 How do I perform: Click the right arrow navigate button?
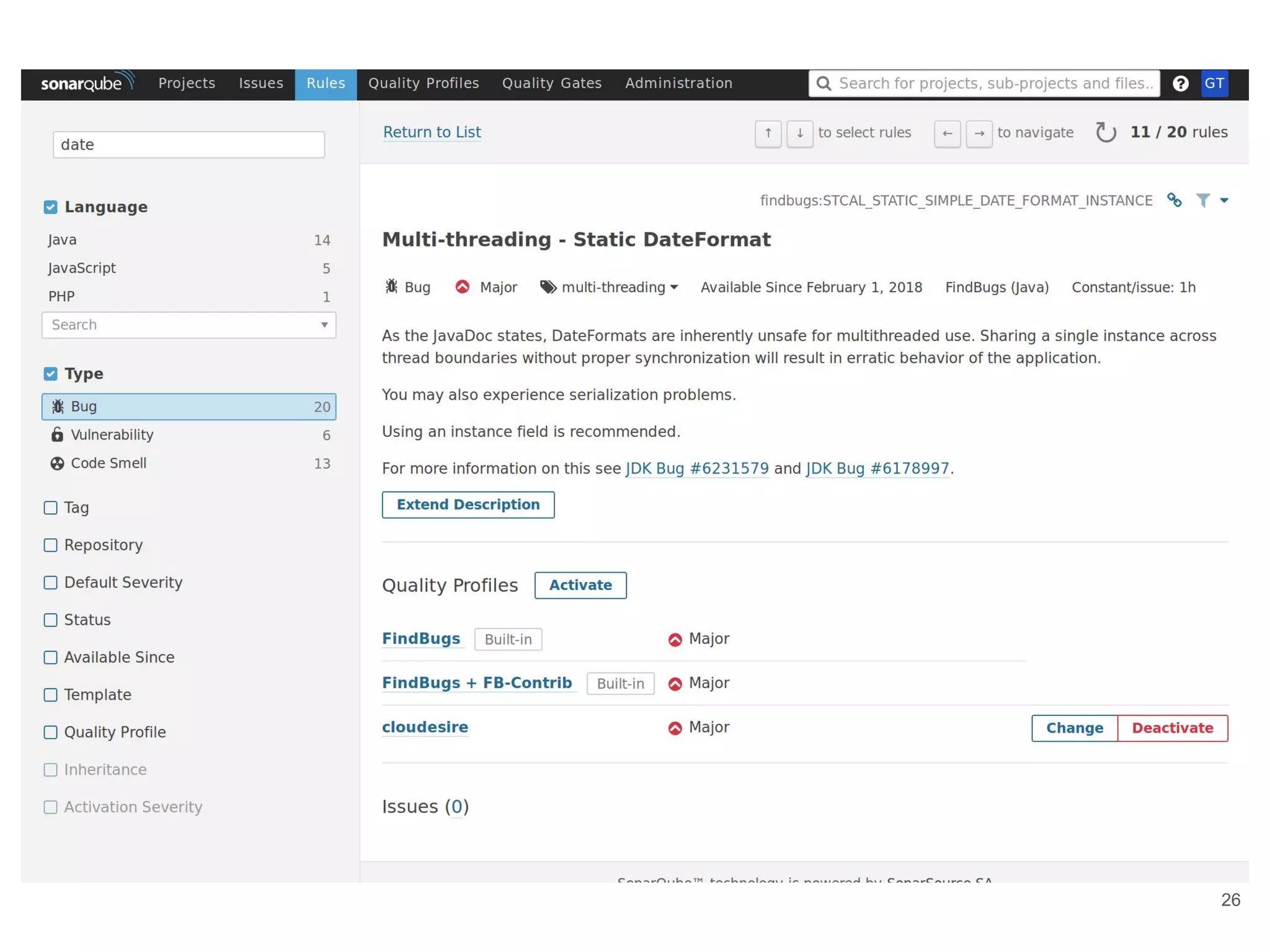click(x=979, y=134)
